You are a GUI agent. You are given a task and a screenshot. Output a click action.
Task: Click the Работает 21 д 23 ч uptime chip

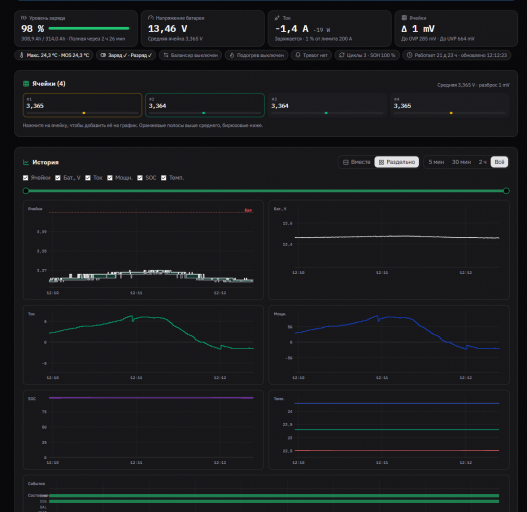457,55
